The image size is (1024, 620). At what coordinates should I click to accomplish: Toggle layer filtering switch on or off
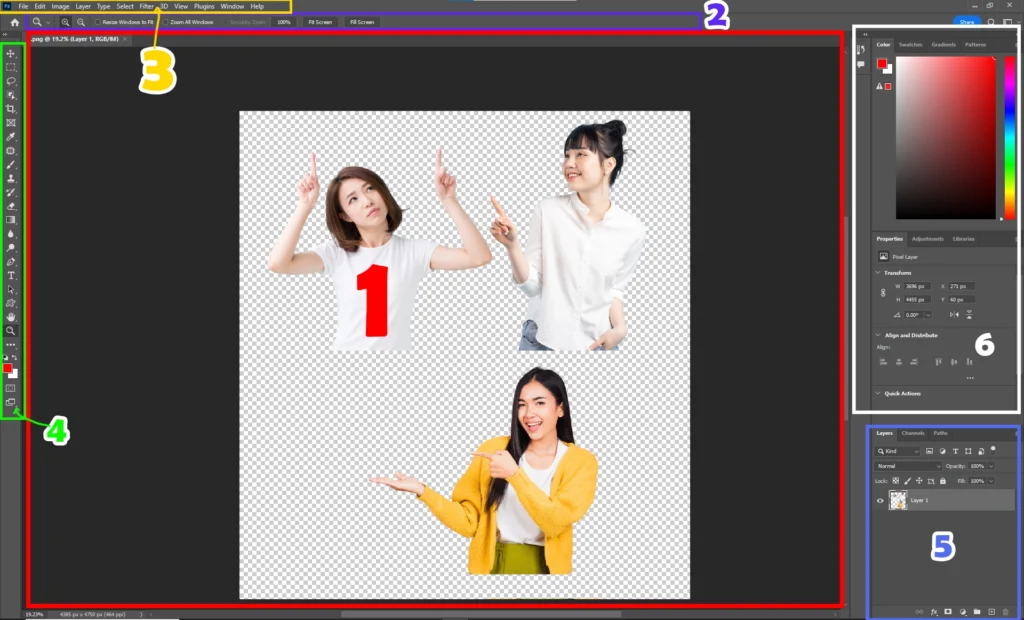[x=993, y=449]
